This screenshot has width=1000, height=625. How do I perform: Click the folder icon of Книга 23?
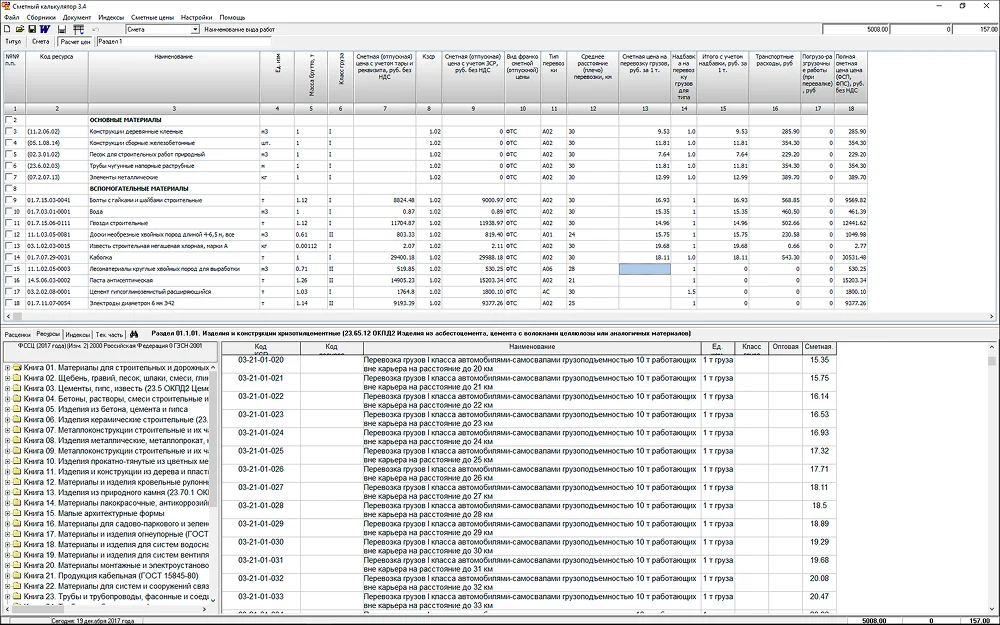tap(17, 597)
